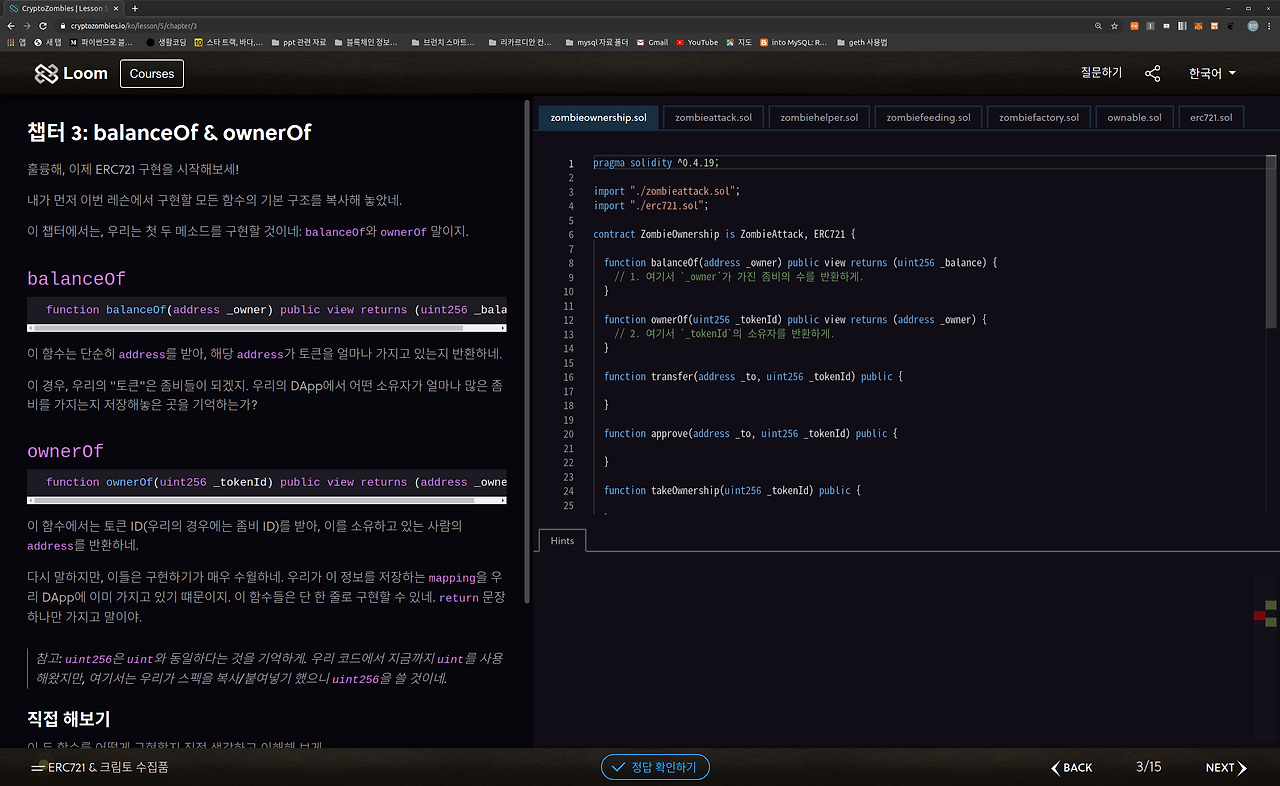Screen dimensions: 1280x786
Task: Expand the 브런치 스마트 bookmark folder
Action: 441,42
